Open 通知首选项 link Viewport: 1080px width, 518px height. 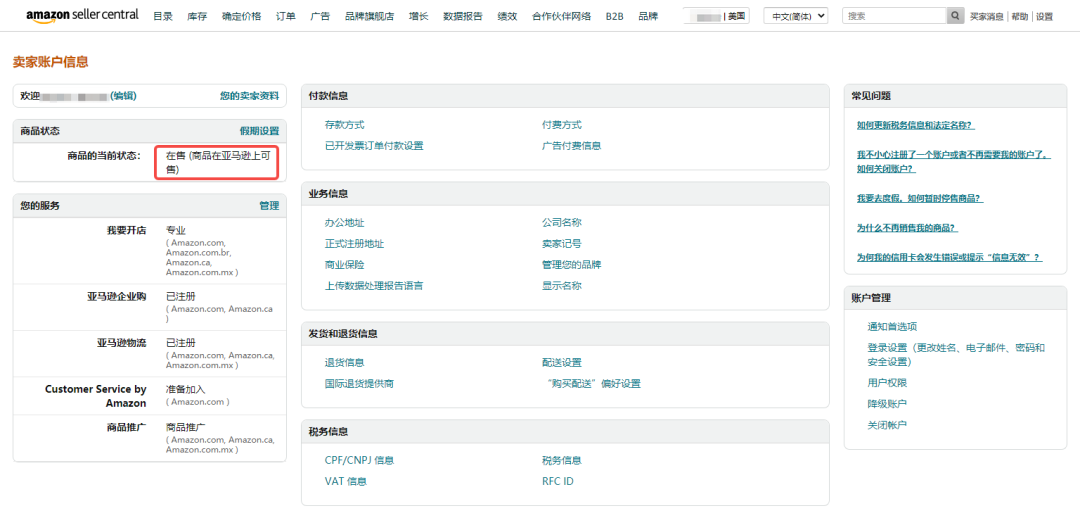pyautogui.click(x=892, y=327)
